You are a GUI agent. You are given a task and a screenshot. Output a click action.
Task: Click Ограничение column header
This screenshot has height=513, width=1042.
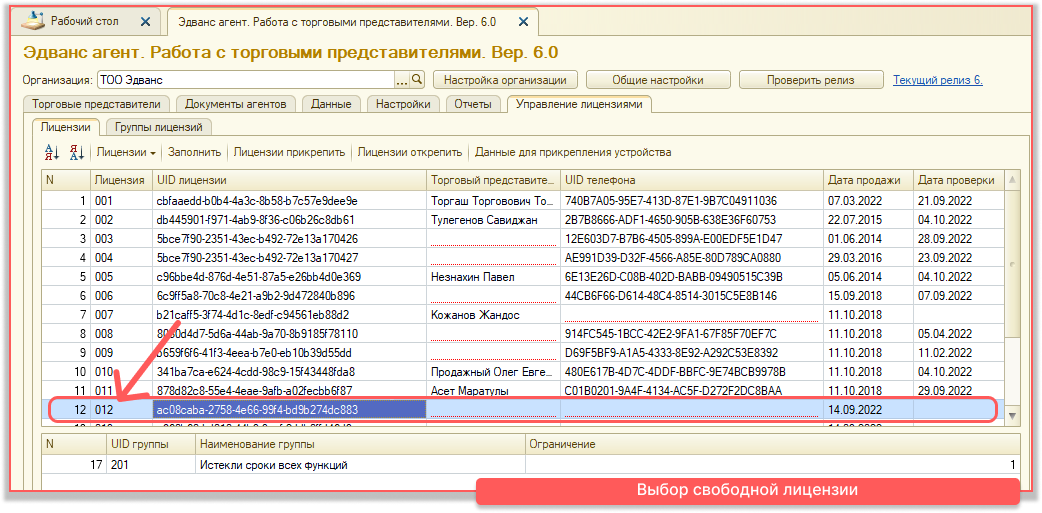tap(773, 444)
